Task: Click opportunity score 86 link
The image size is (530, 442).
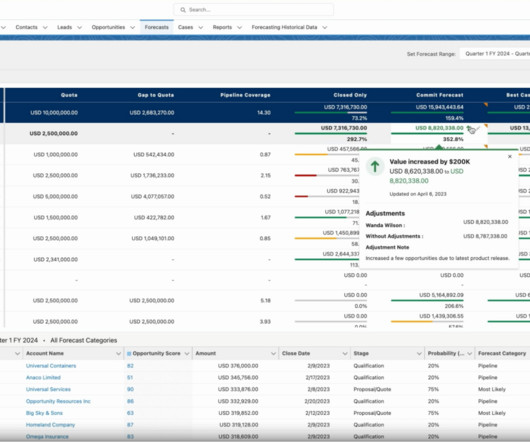Action: coord(130,401)
